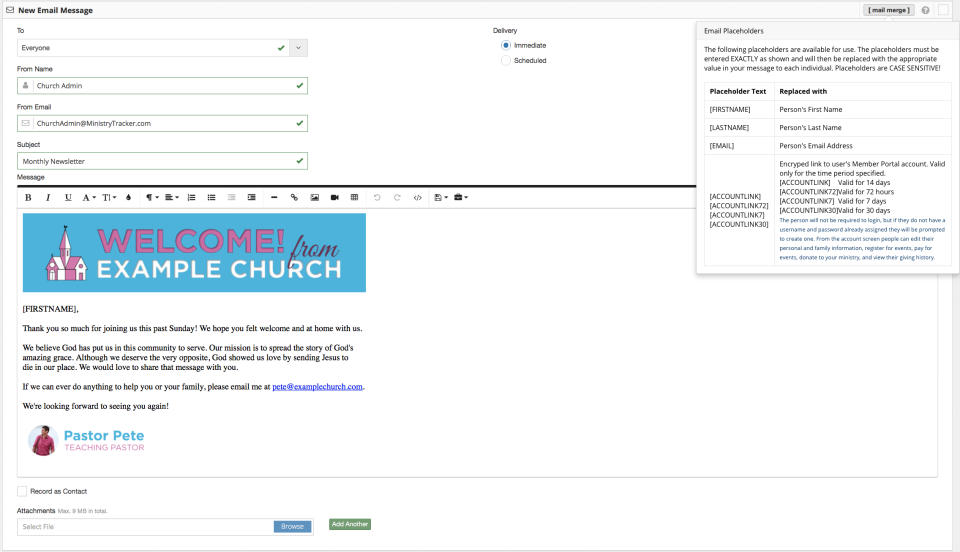Insert an image into the message
960x552 pixels.
[x=315, y=198]
